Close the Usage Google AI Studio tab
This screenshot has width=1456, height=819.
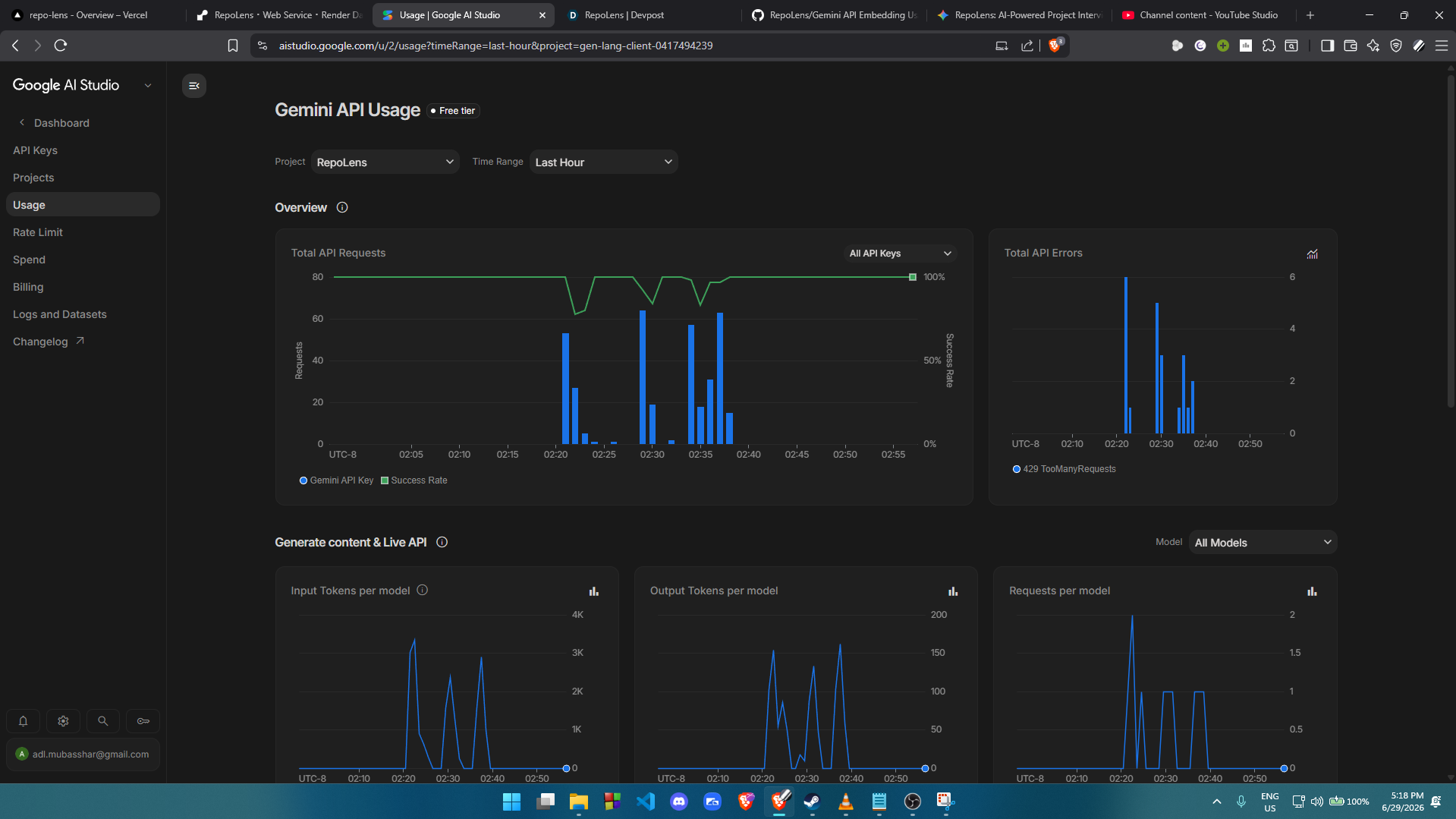542,15
